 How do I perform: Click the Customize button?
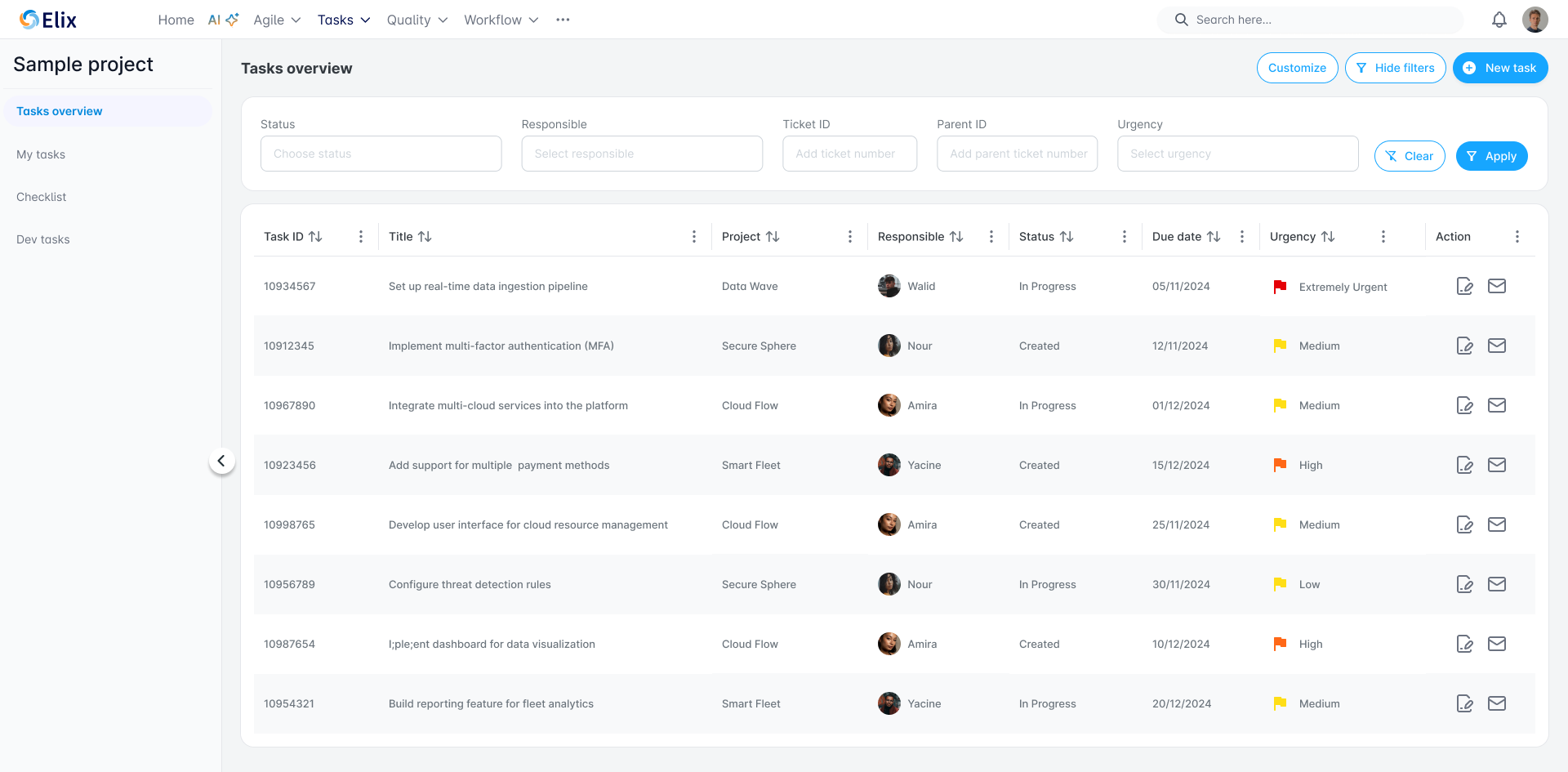click(x=1297, y=68)
